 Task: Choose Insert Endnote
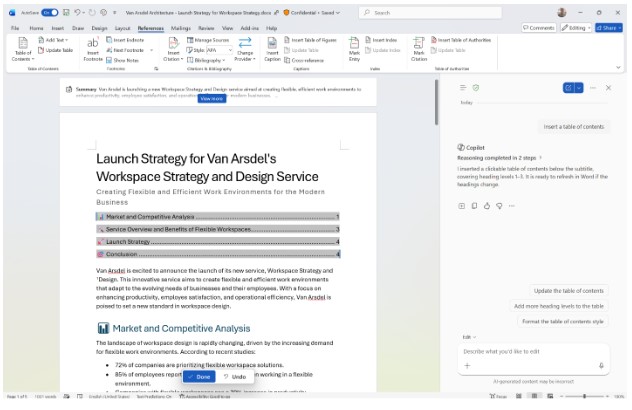click(125, 40)
